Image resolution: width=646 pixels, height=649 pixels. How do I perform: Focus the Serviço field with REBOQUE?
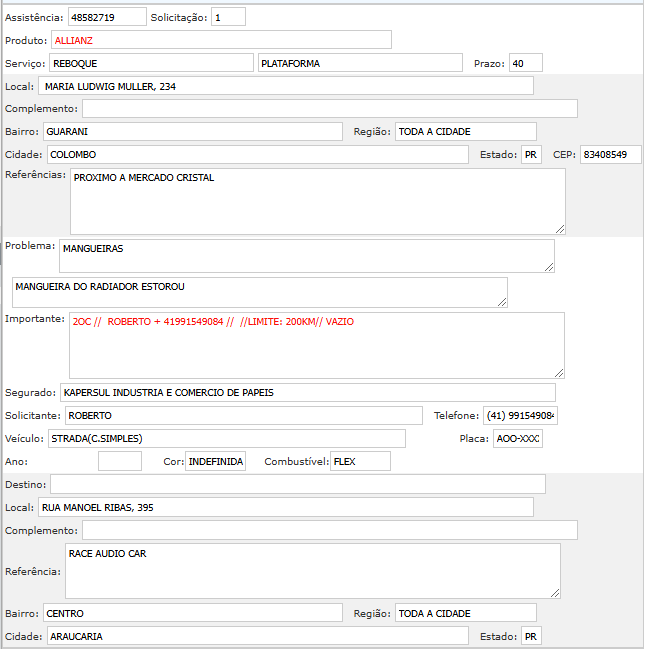click(151, 63)
